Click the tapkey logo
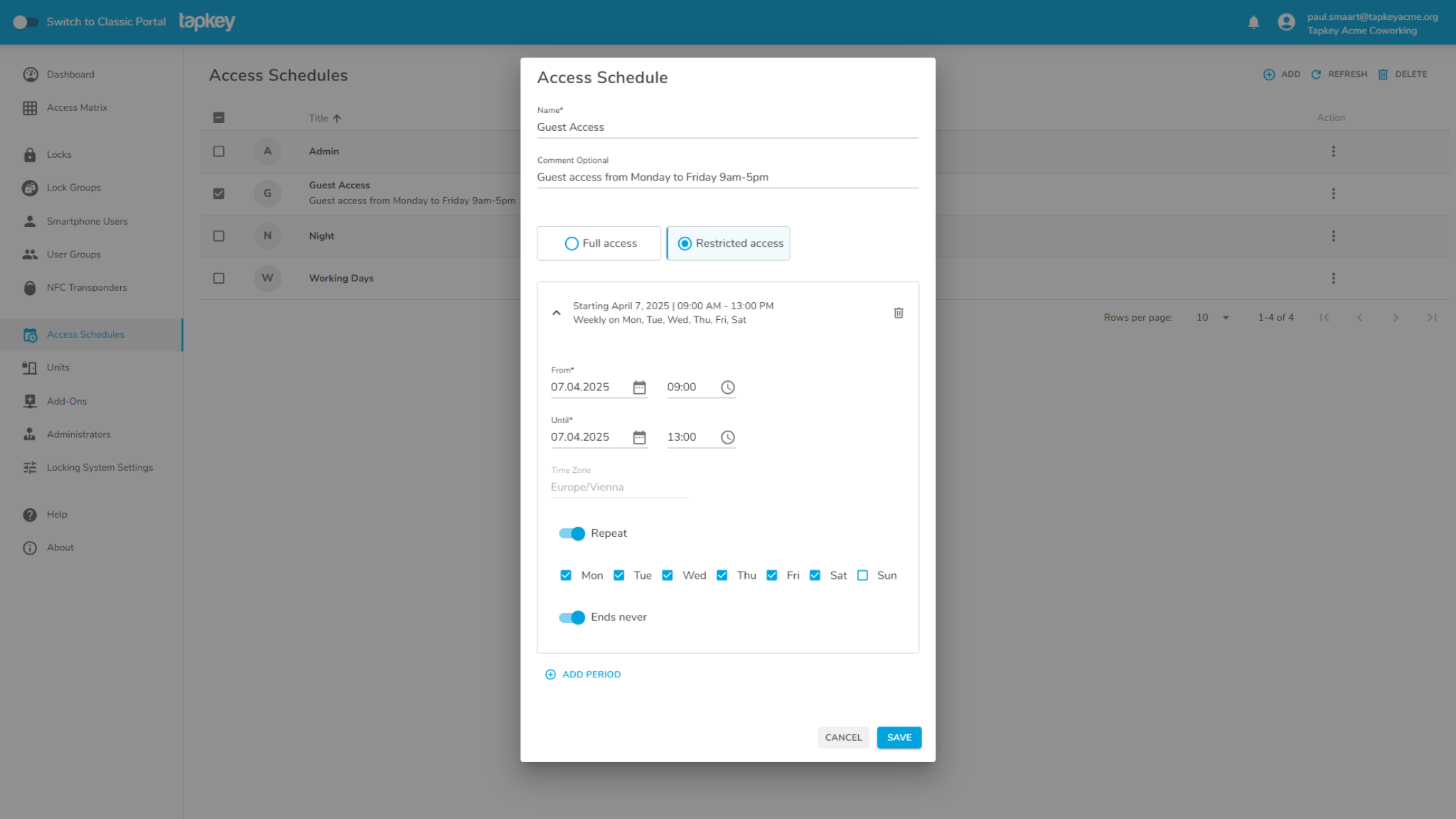This screenshot has width=1456, height=819. coord(207,22)
